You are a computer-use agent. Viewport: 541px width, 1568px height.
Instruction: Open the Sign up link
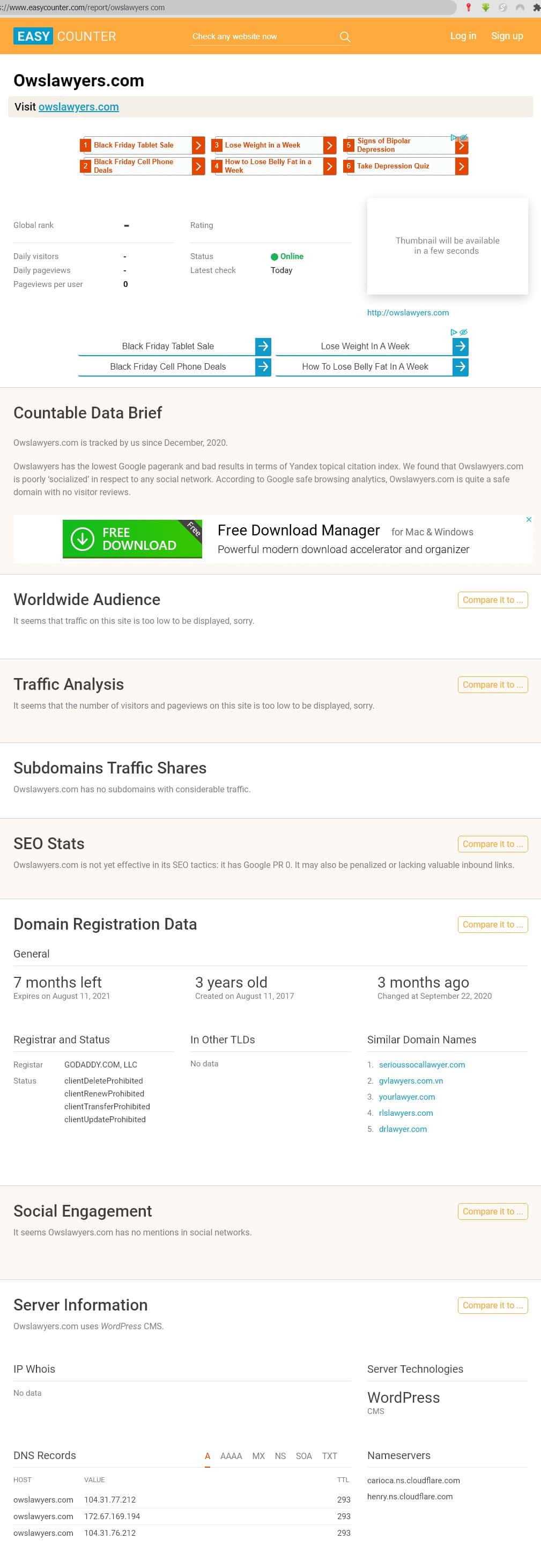tap(507, 36)
